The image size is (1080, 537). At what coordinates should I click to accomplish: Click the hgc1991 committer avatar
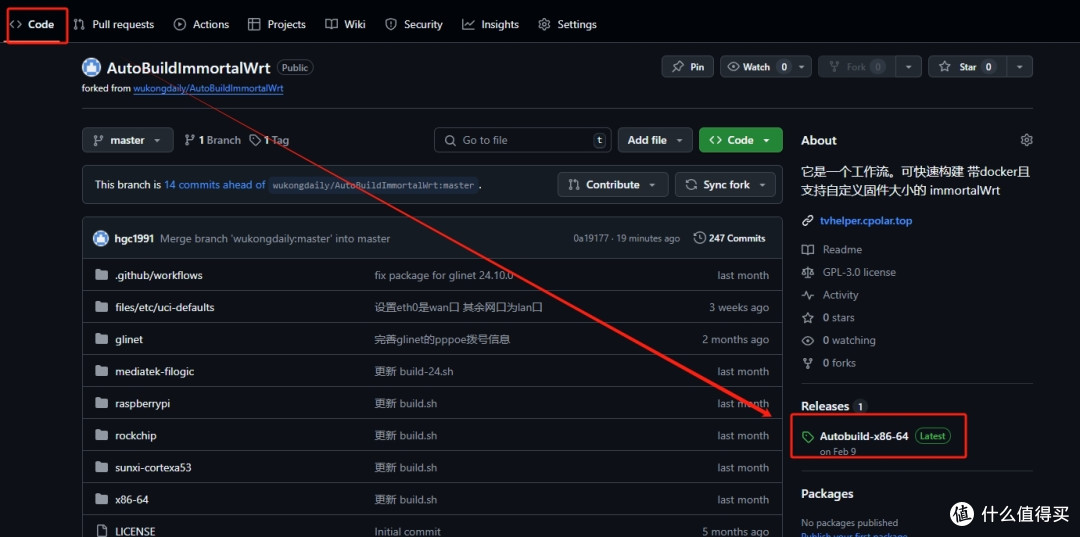[x=101, y=238]
